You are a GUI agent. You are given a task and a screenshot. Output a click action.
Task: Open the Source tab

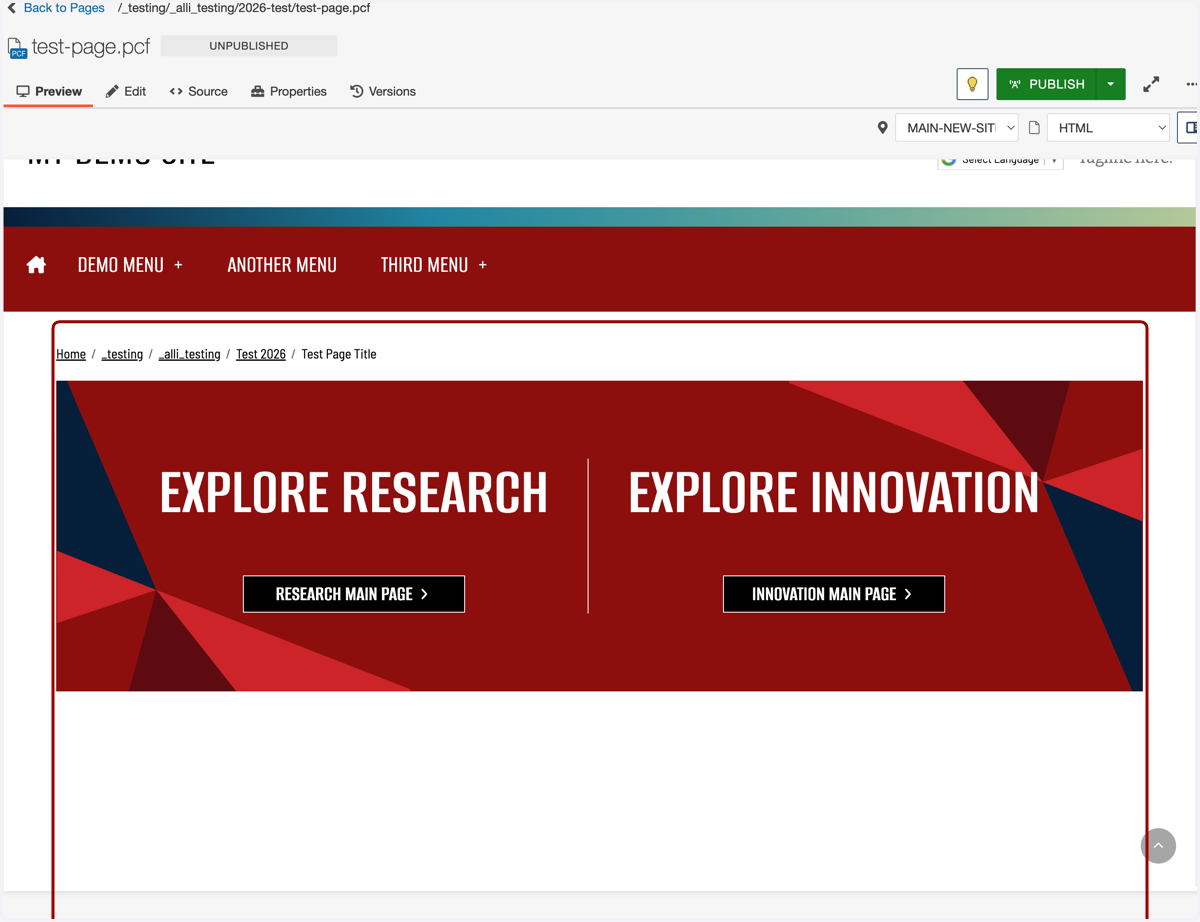pyautogui.click(x=198, y=91)
